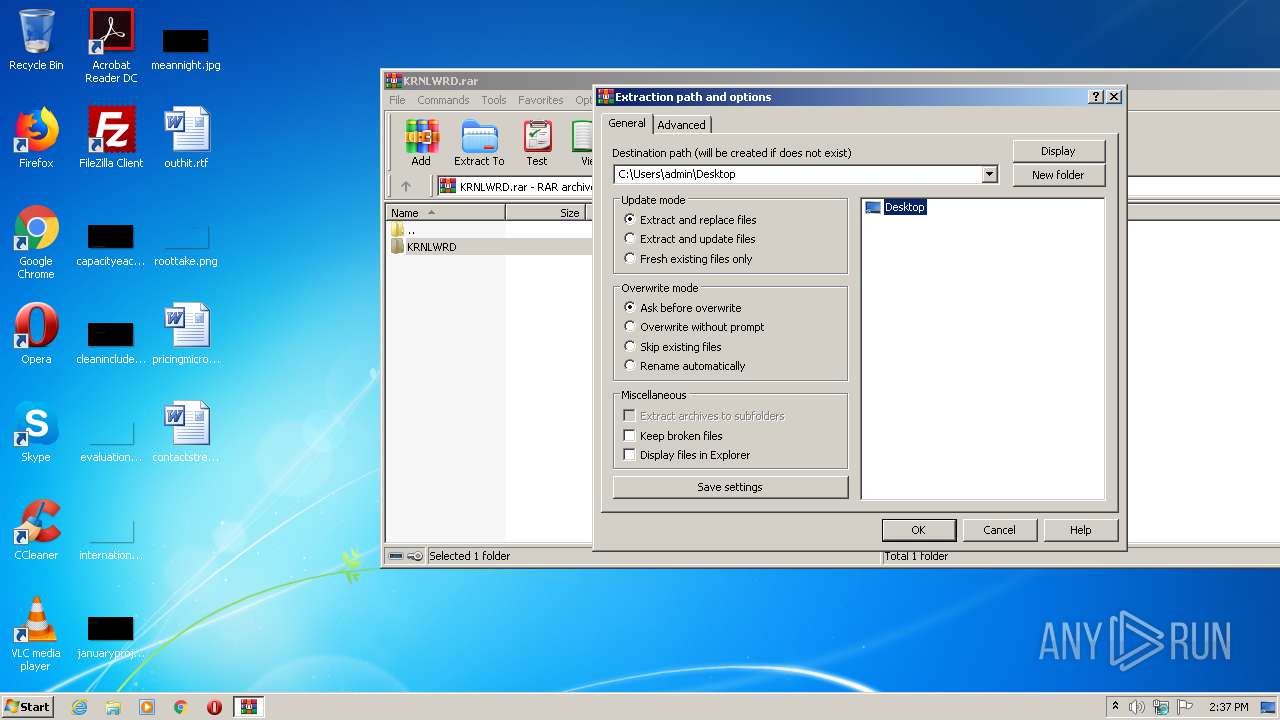The height and width of the screenshot is (720, 1280).
Task: Select Rename automatically option
Action: 685,366
